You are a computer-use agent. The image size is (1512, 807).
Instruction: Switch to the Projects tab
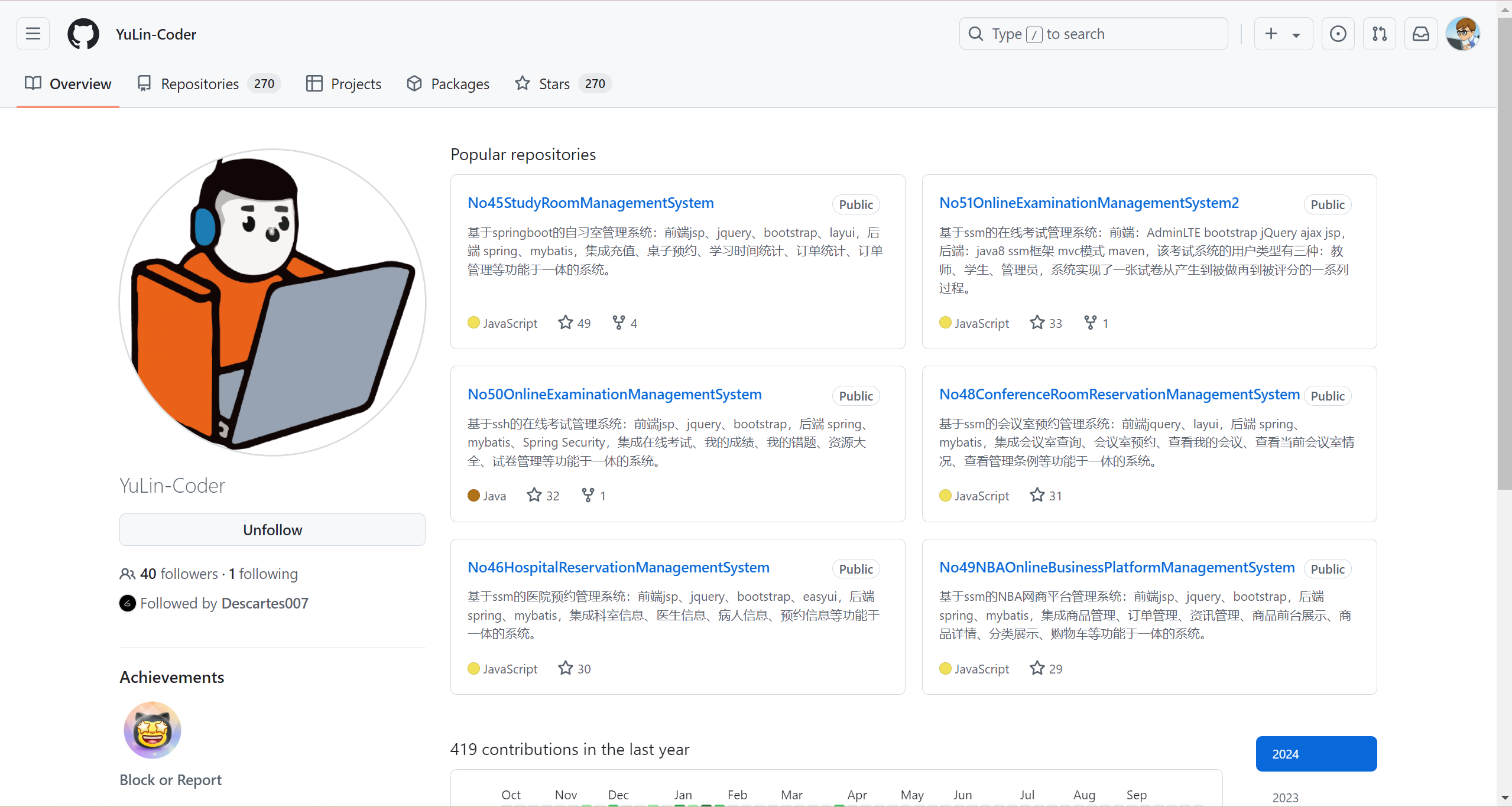343,84
